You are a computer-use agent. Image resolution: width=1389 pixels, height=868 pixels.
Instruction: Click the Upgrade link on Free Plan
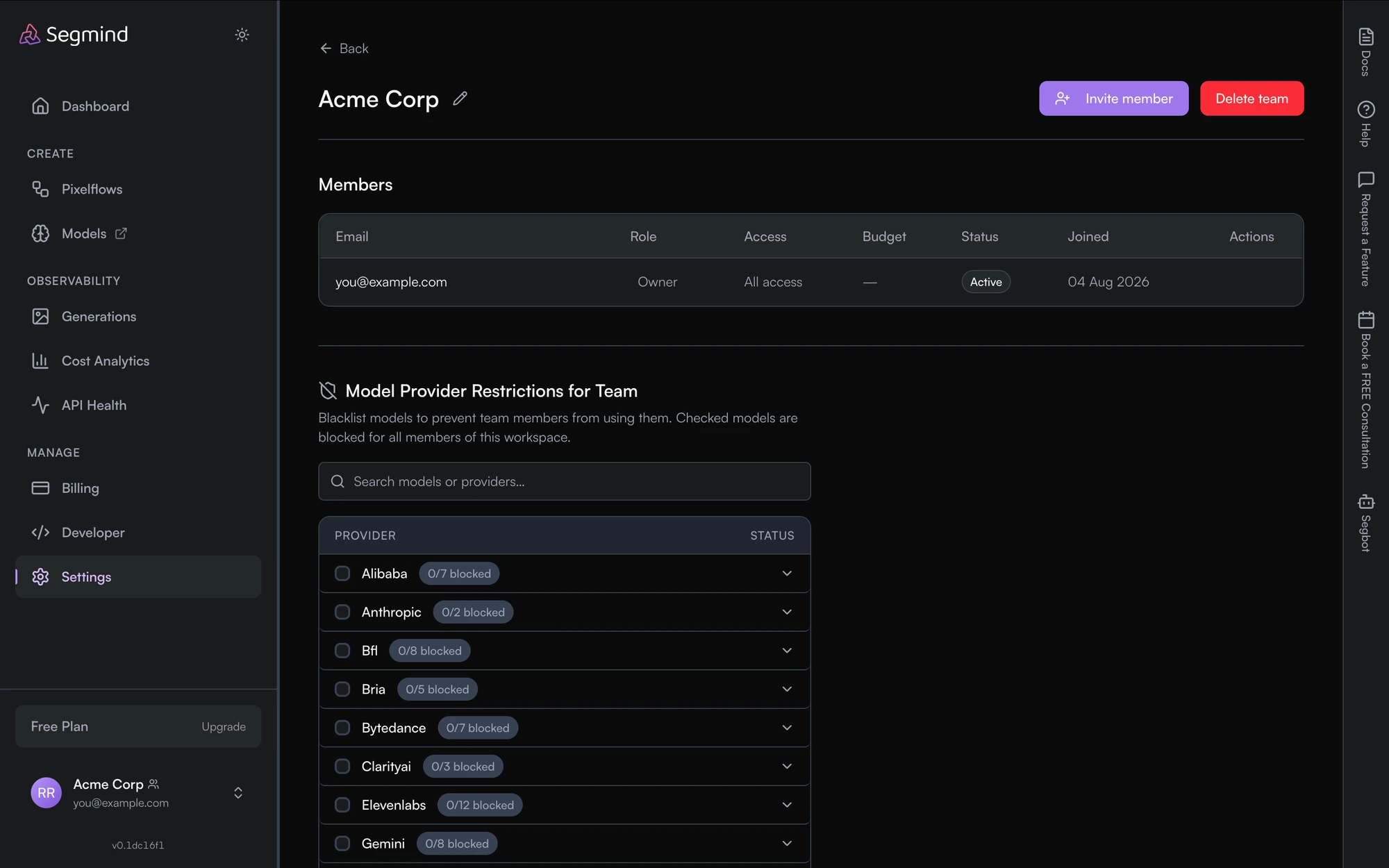click(x=224, y=726)
